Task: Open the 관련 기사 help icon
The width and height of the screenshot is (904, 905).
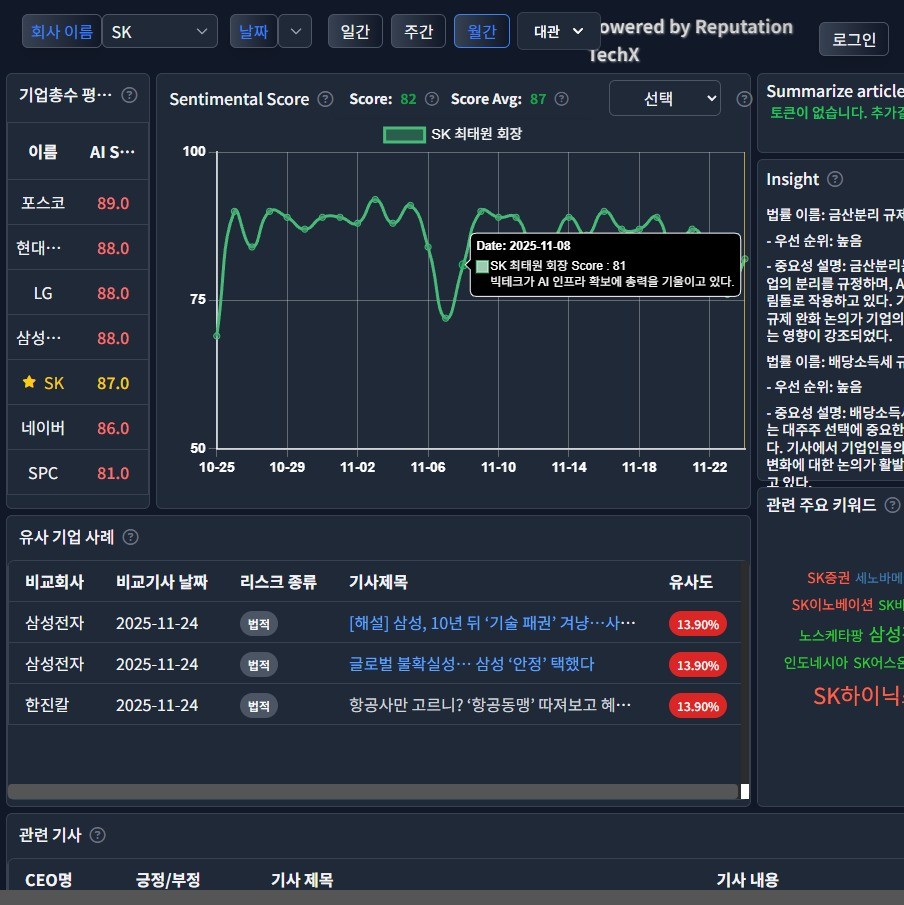Action: (96, 835)
